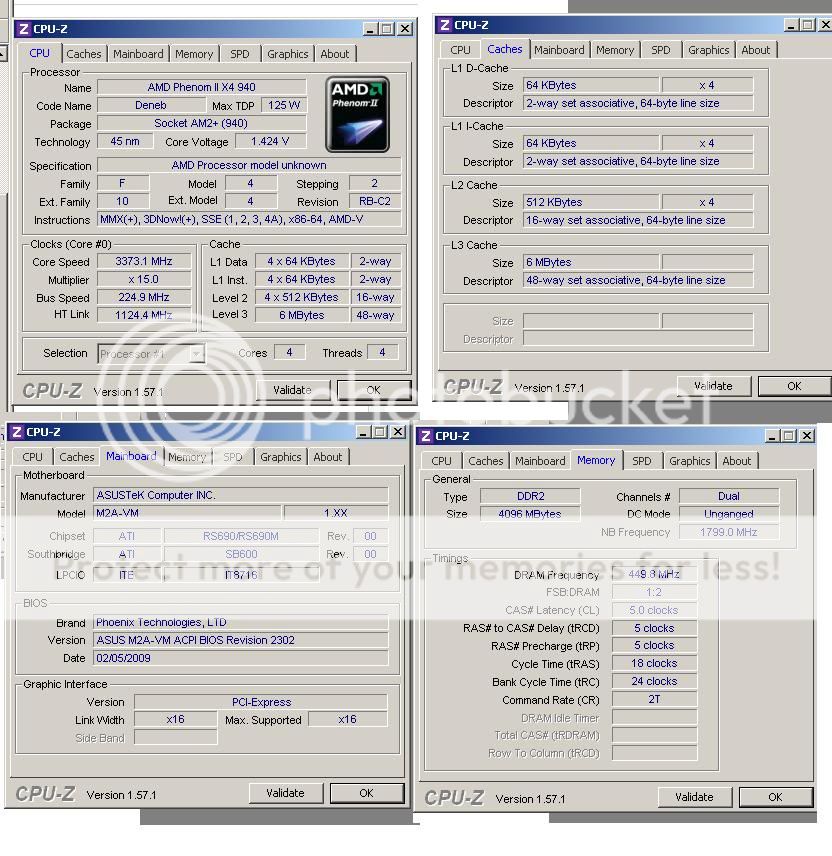Screen dimensions: 832x856
Task: Click OK in the DDR2 timings window
Action: (x=776, y=797)
